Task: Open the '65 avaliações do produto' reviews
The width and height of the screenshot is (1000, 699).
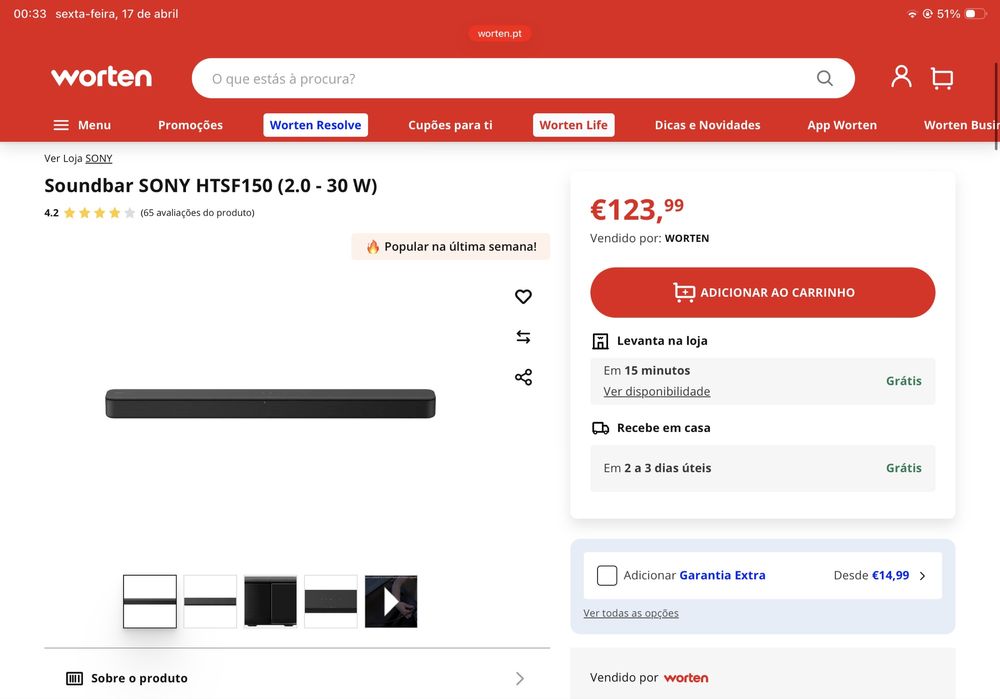Action: pos(197,212)
